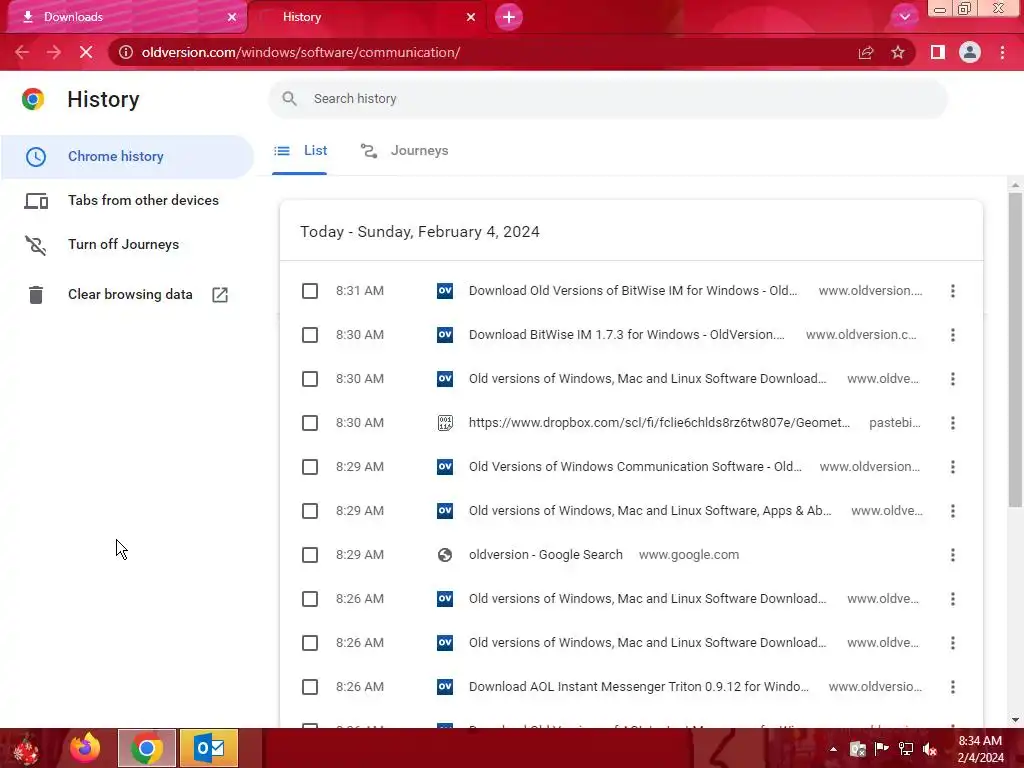The height and width of the screenshot is (768, 1024).
Task: Open Outlook from the taskbar
Action: pos(209,748)
